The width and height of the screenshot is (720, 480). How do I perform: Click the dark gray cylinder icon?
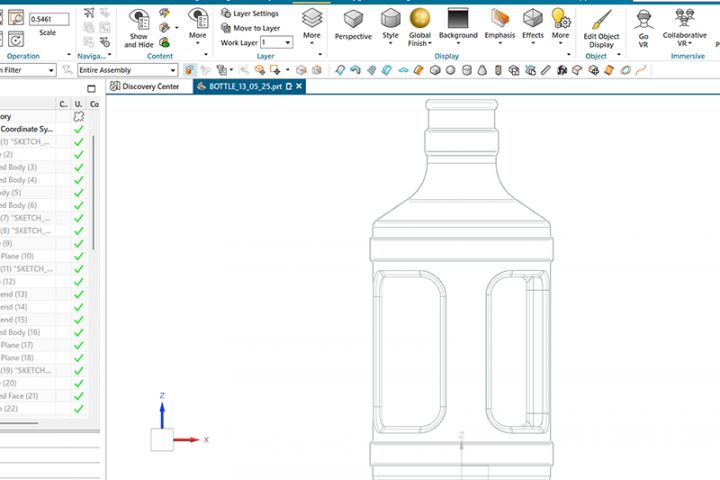click(x=498, y=70)
